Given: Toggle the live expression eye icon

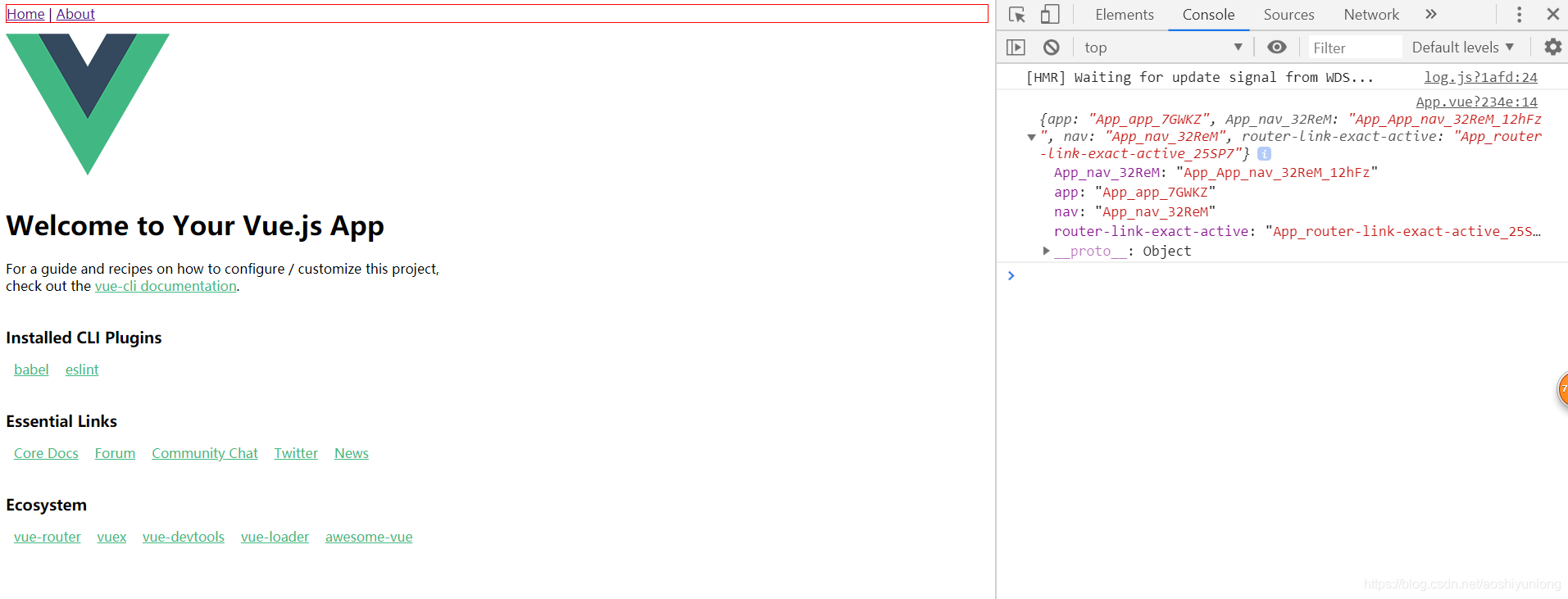Looking at the screenshot, I should point(1277,48).
